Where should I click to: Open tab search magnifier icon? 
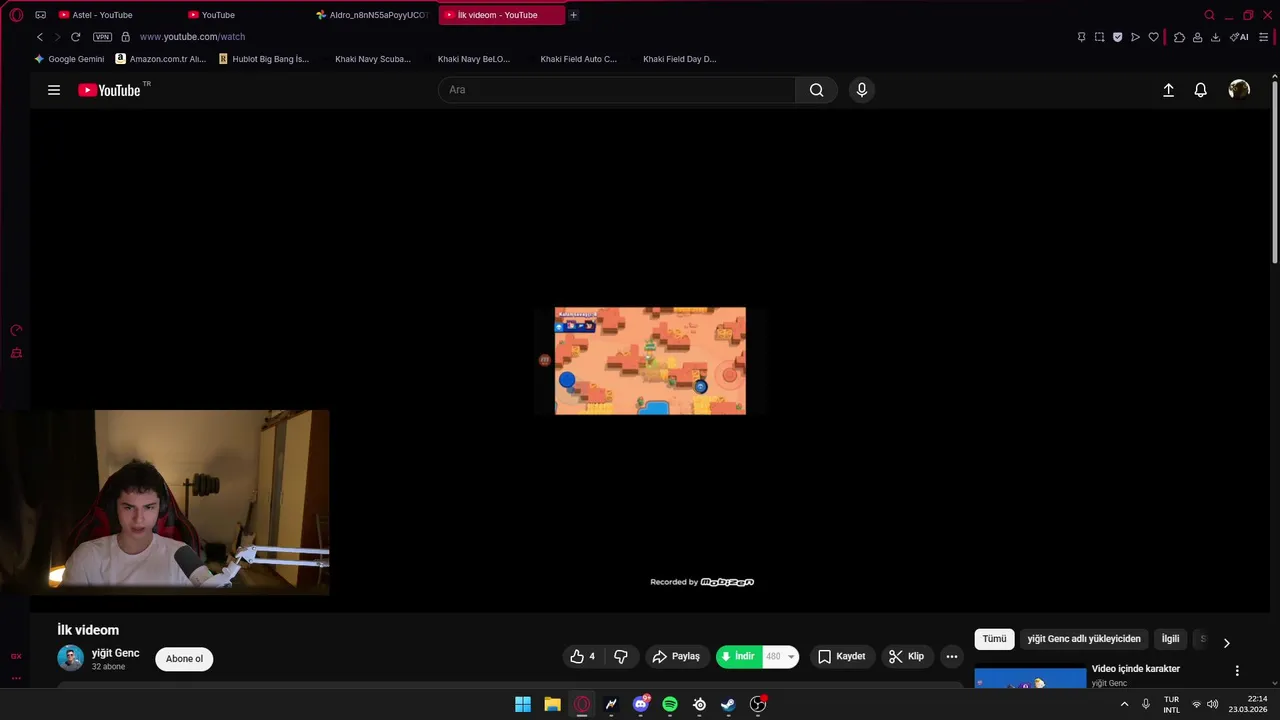(1209, 15)
